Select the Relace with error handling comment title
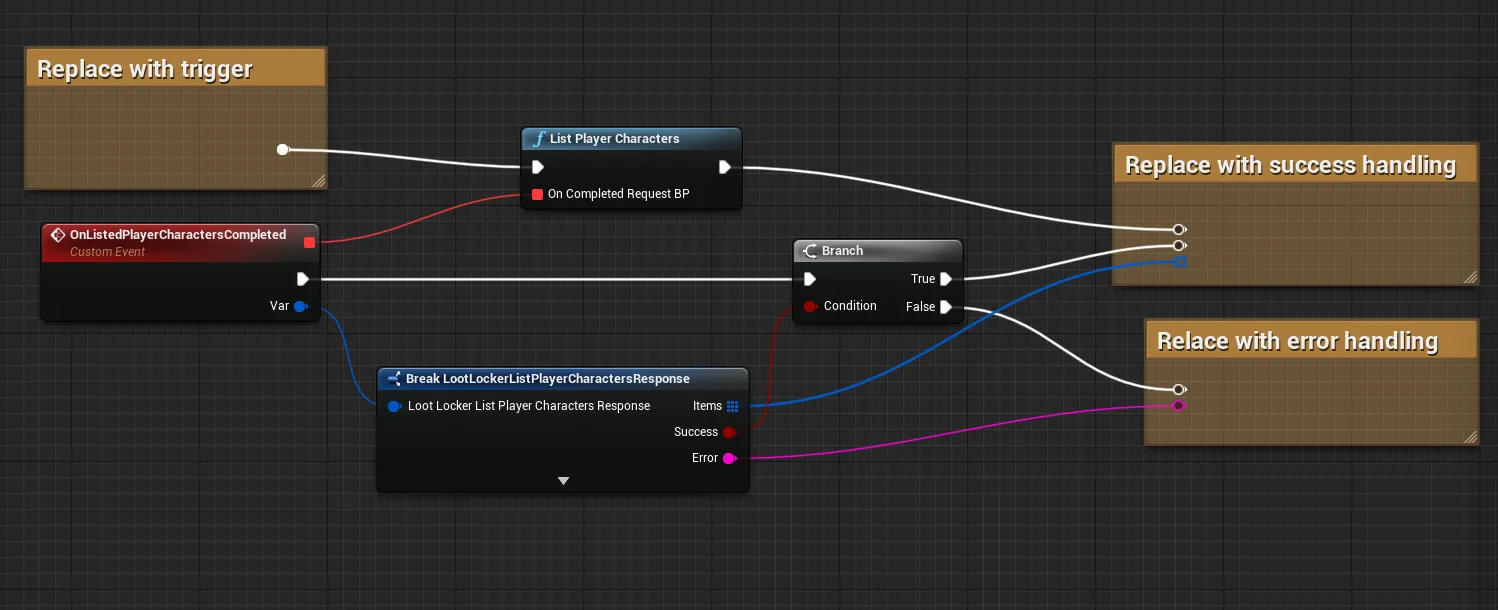 tap(1297, 341)
